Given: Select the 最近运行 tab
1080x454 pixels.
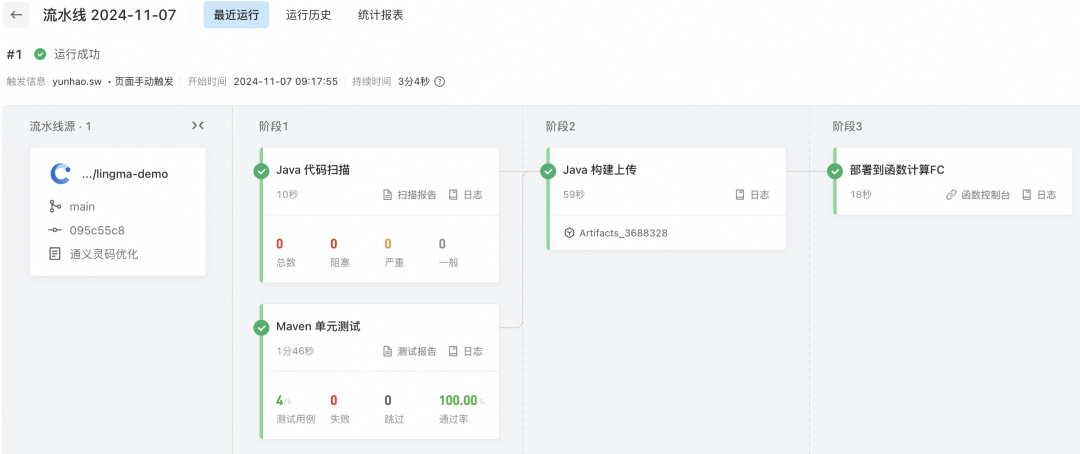Looking at the screenshot, I should click(x=236, y=15).
